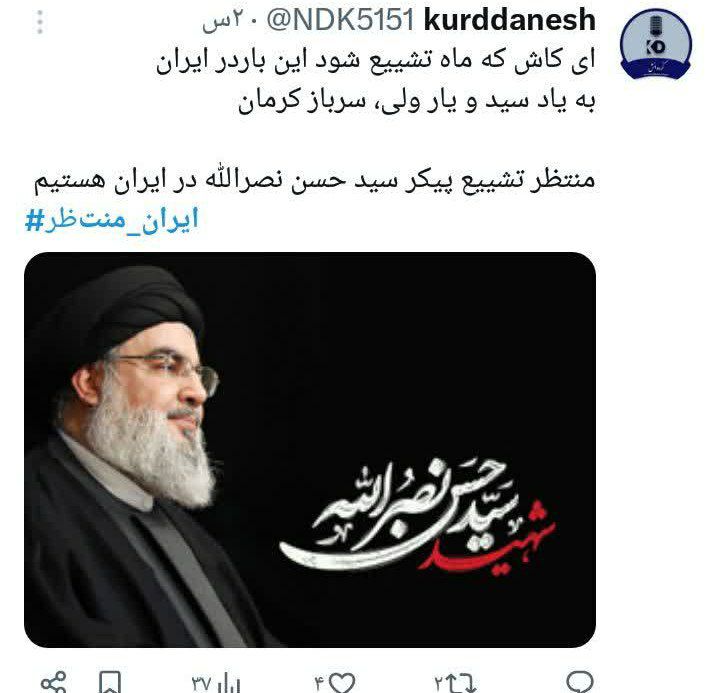
Task: Click the reply speech bubble icon
Action: (579, 682)
